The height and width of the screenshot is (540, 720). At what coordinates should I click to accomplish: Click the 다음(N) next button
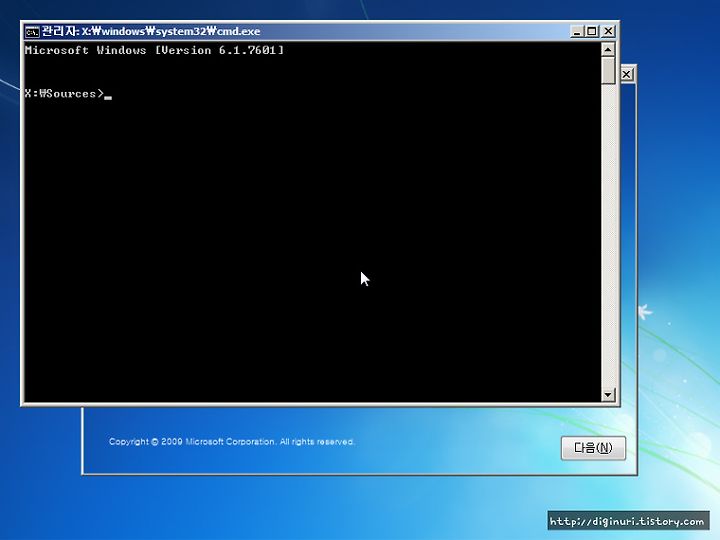[593, 448]
